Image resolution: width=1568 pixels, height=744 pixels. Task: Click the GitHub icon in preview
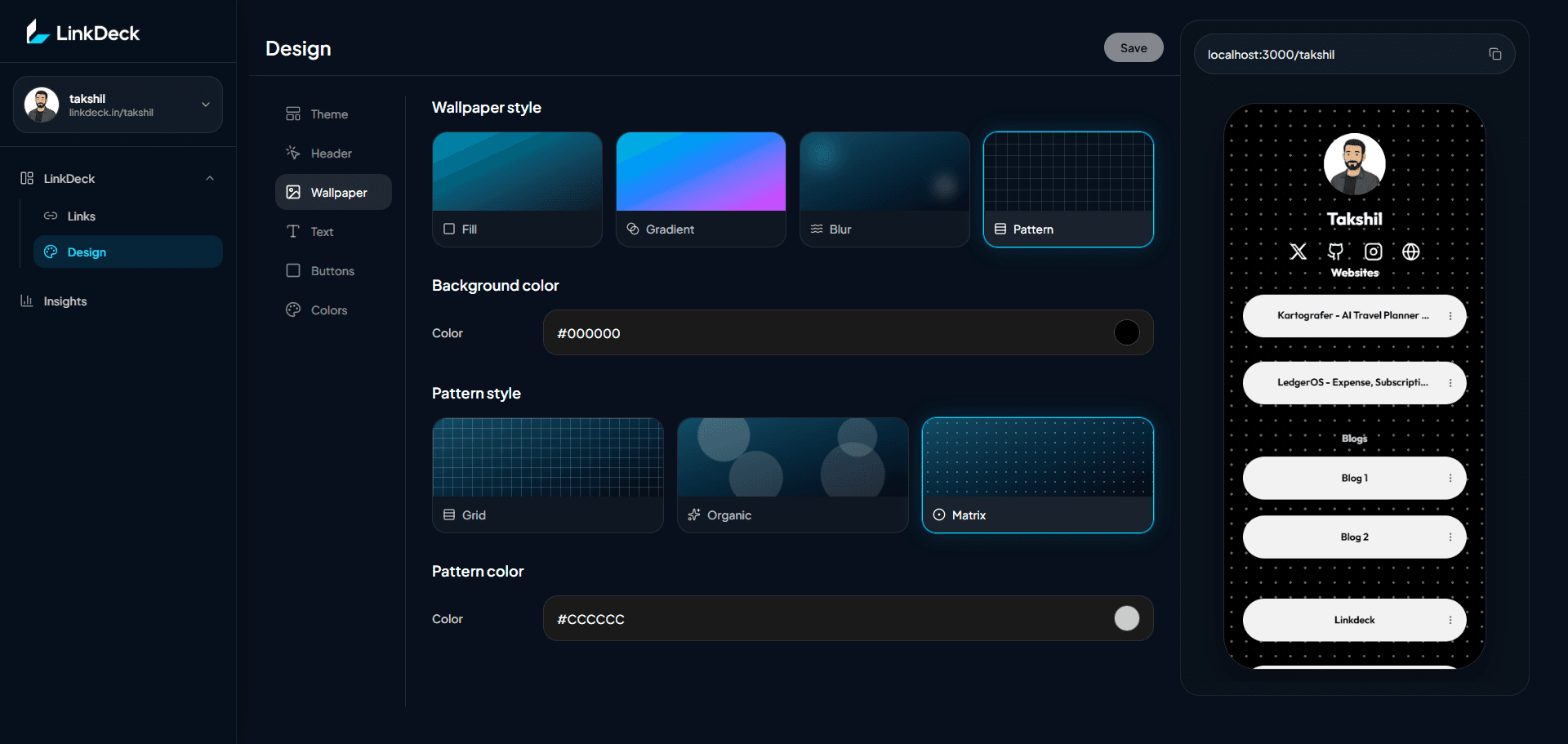coord(1335,252)
